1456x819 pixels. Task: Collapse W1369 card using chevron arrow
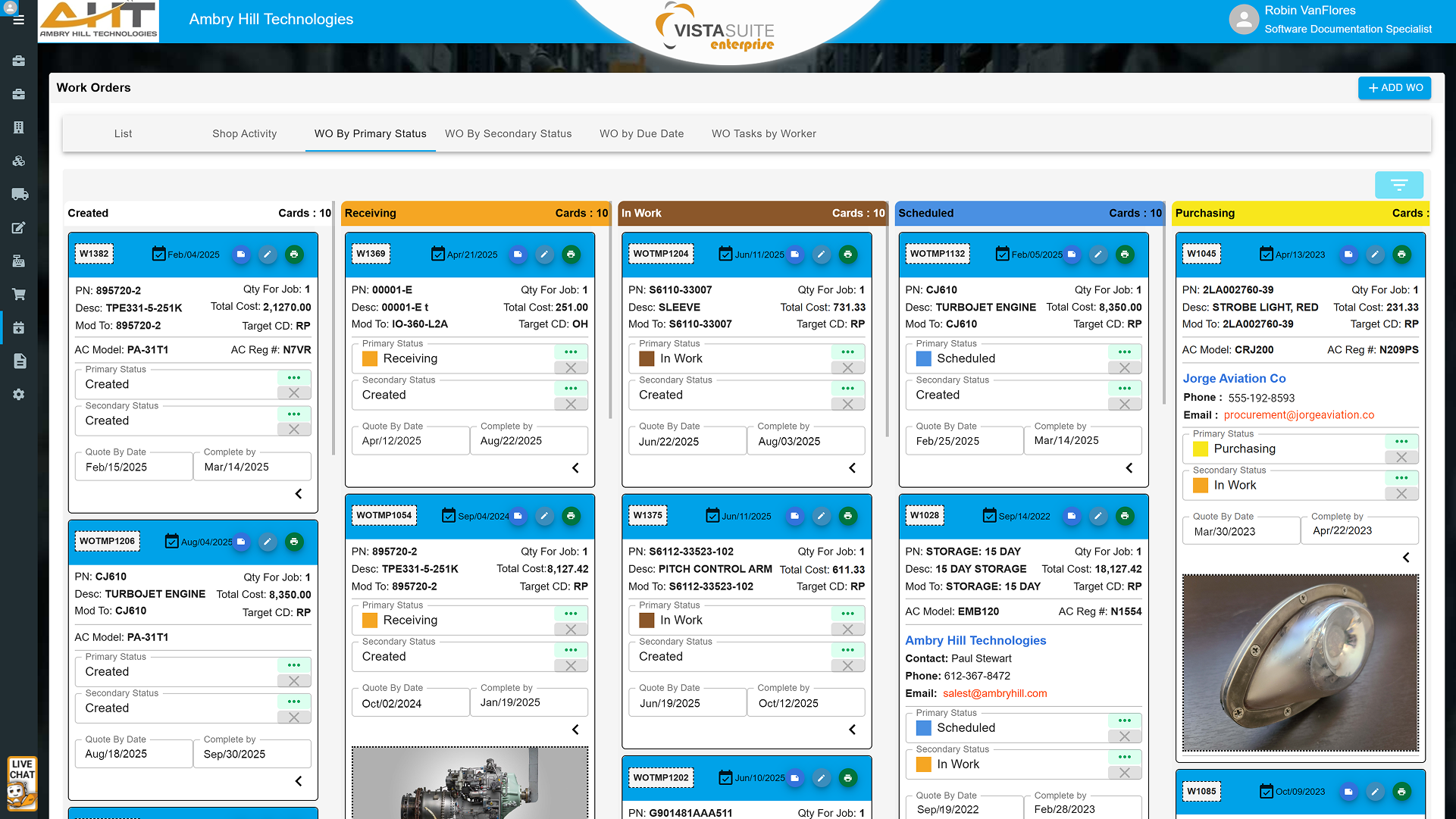[575, 468]
